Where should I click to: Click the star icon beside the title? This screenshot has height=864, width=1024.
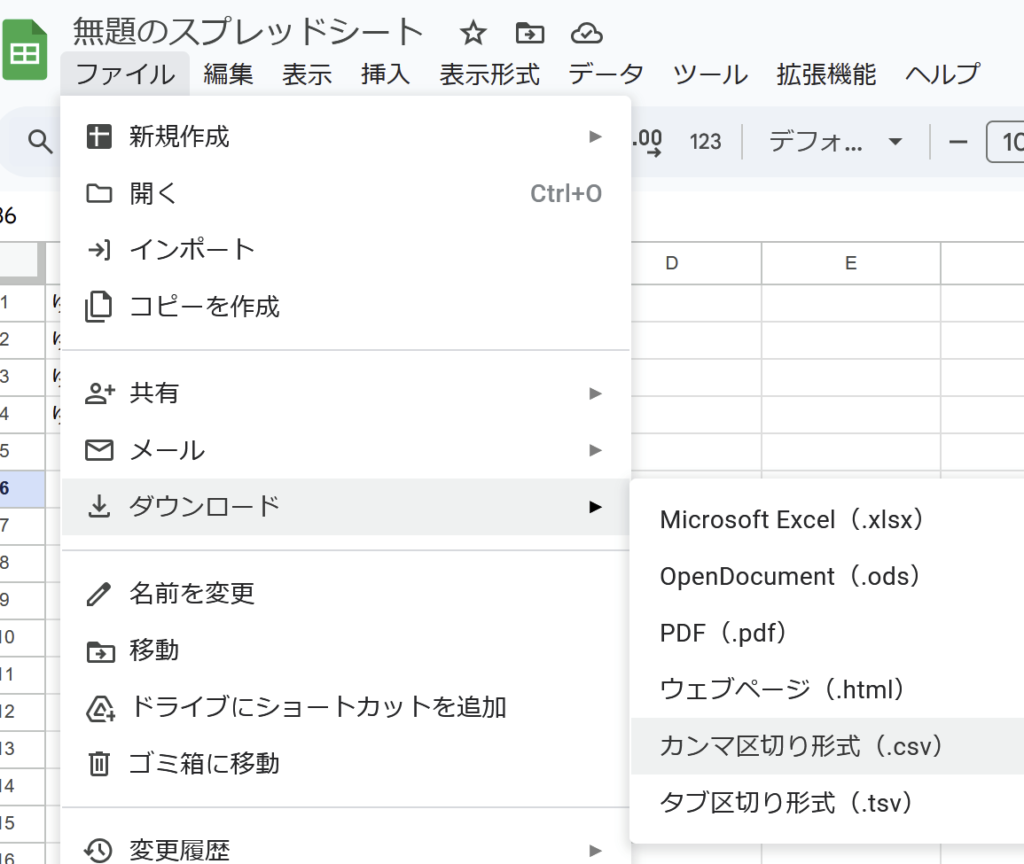point(472,33)
